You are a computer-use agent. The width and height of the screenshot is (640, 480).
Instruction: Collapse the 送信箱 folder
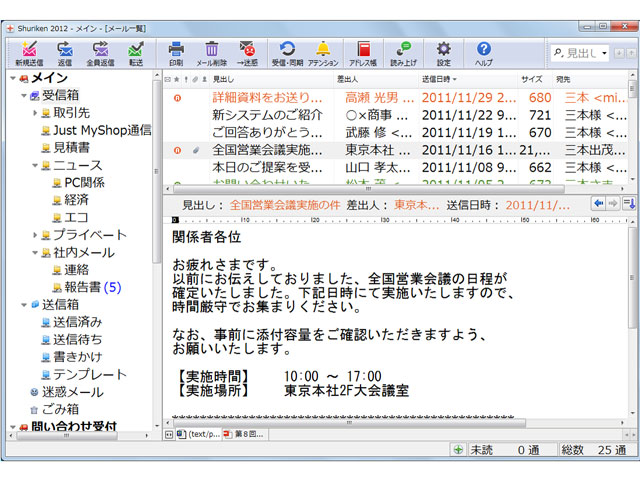point(24,305)
